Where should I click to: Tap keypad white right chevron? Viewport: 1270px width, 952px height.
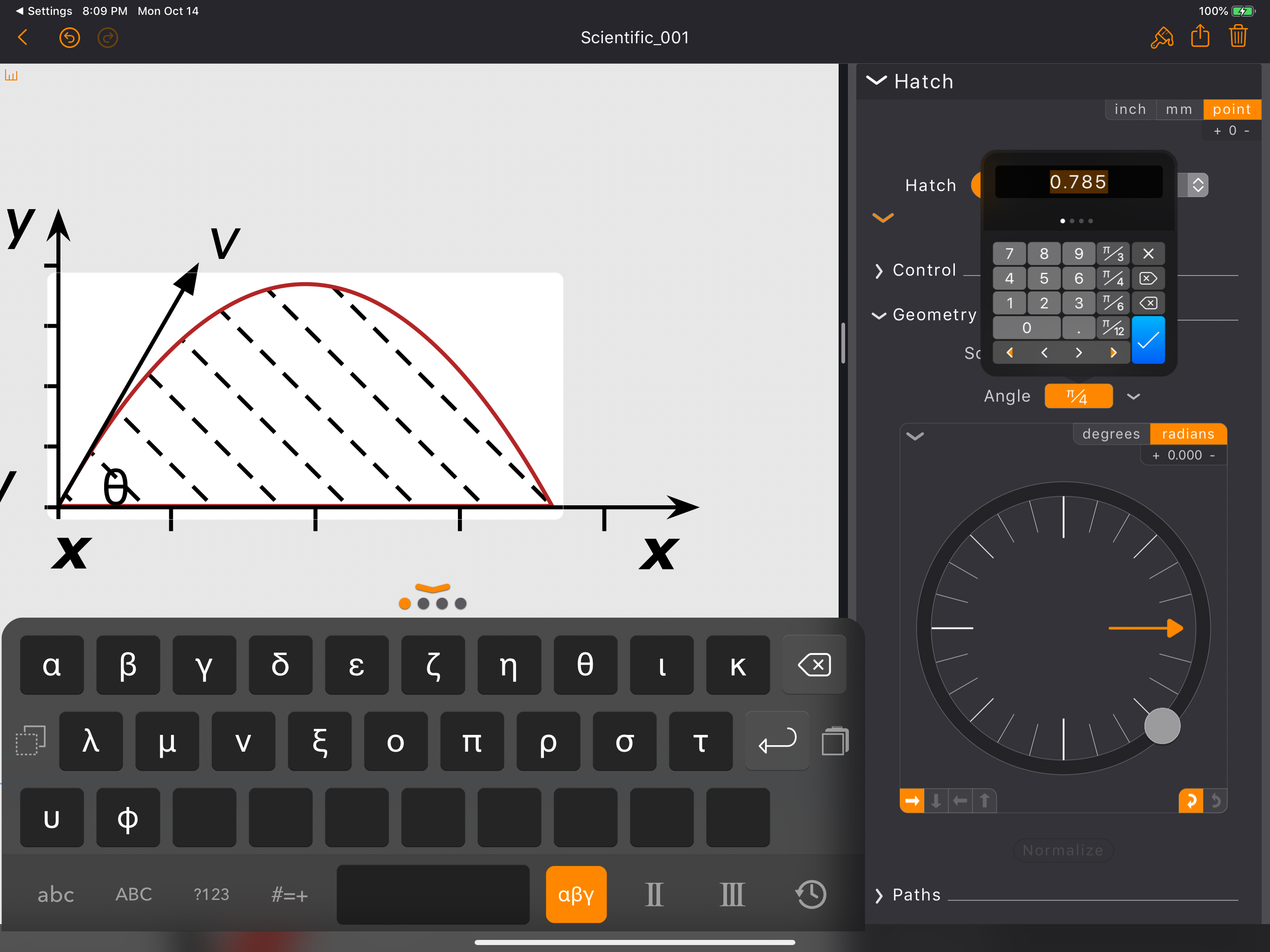point(1079,352)
